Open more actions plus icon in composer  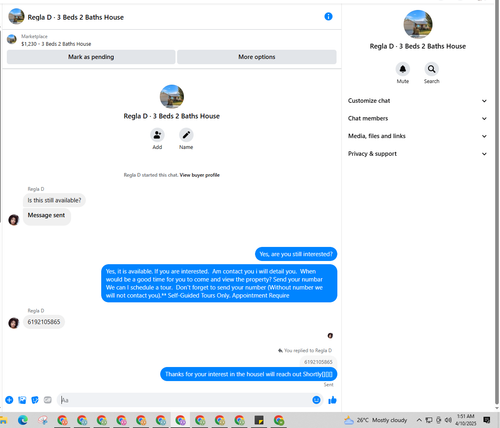point(9,400)
